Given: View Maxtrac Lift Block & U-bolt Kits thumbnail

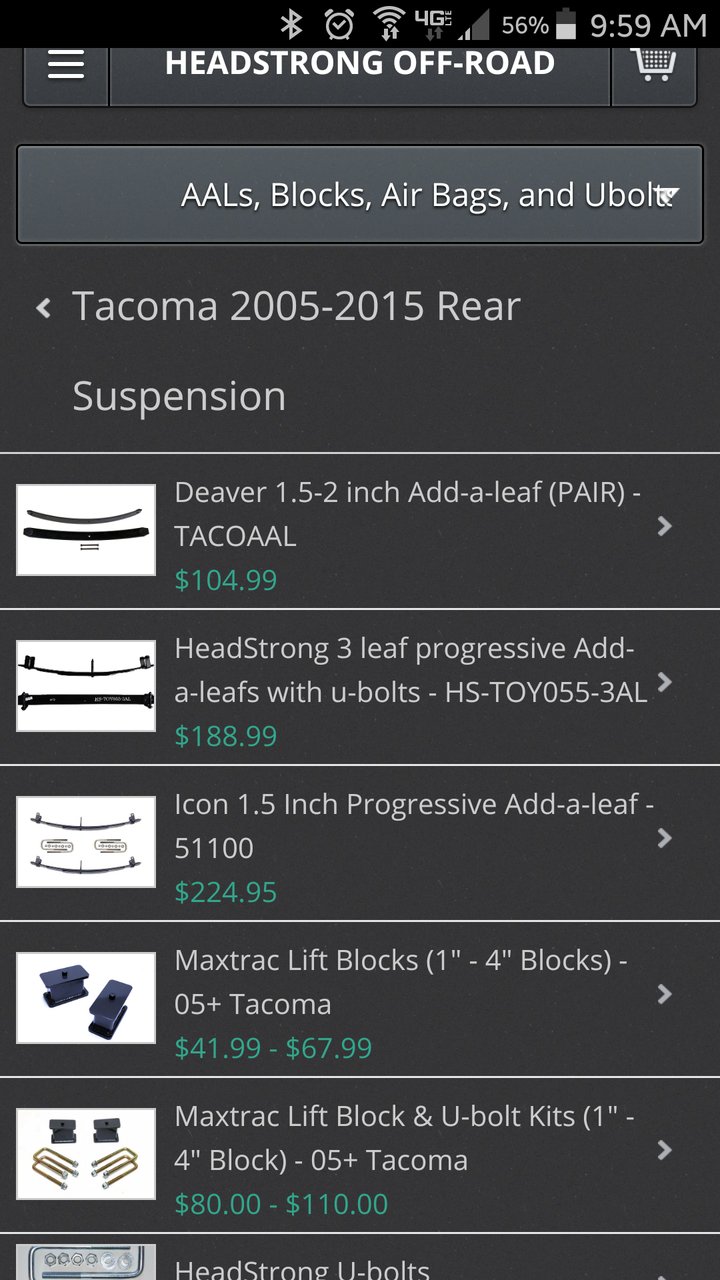Looking at the screenshot, I should pyautogui.click(x=86, y=1154).
